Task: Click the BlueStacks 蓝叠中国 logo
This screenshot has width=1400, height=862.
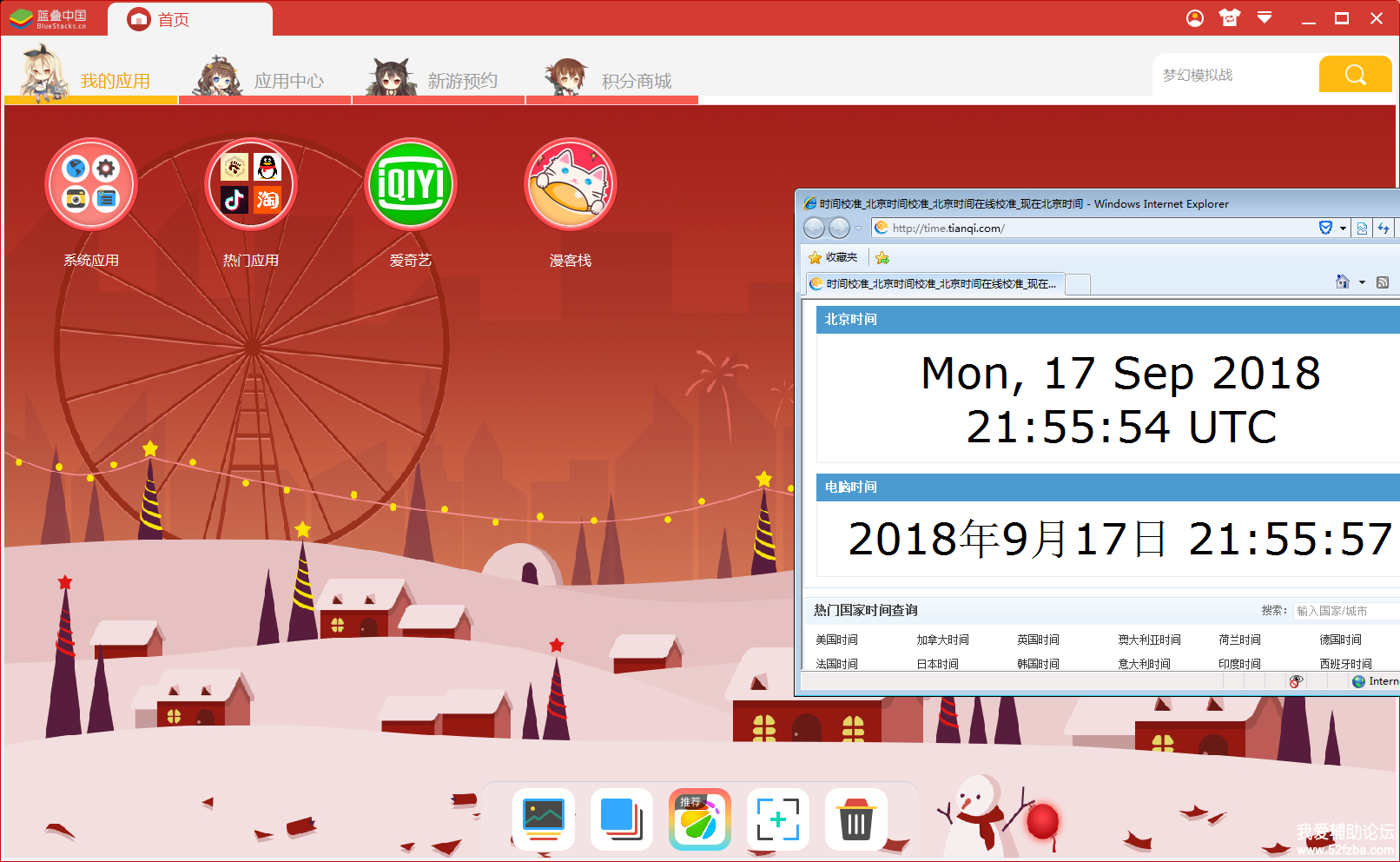Action: coord(49,18)
